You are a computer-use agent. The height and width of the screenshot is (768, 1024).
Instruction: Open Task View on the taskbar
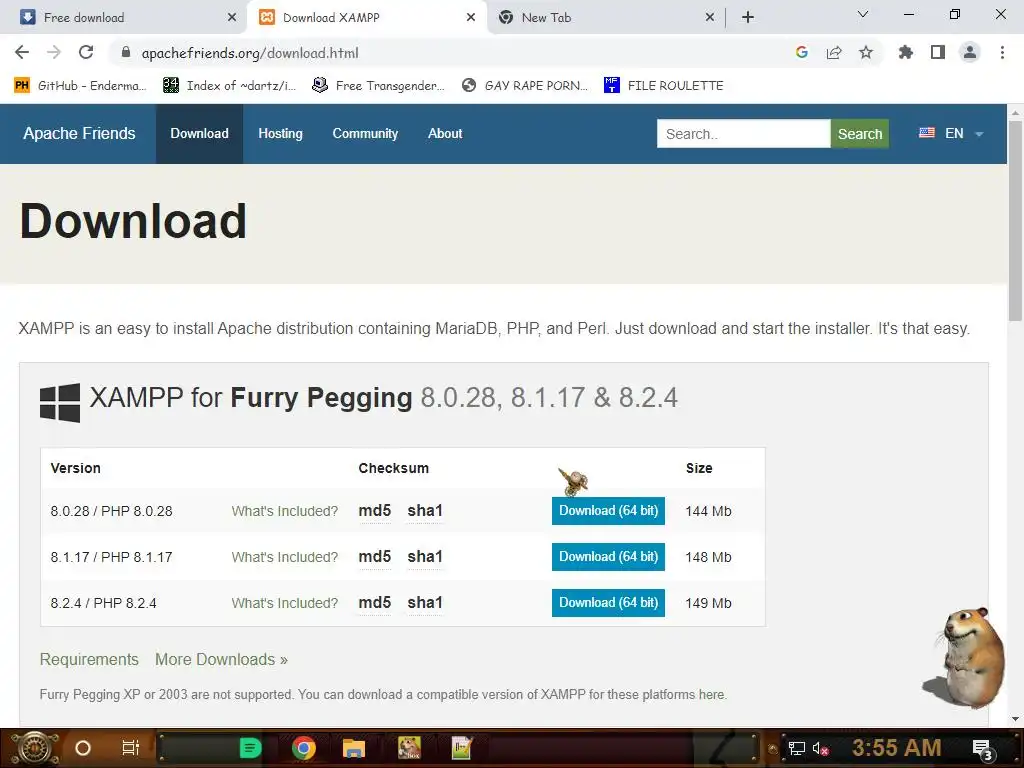[131, 748]
